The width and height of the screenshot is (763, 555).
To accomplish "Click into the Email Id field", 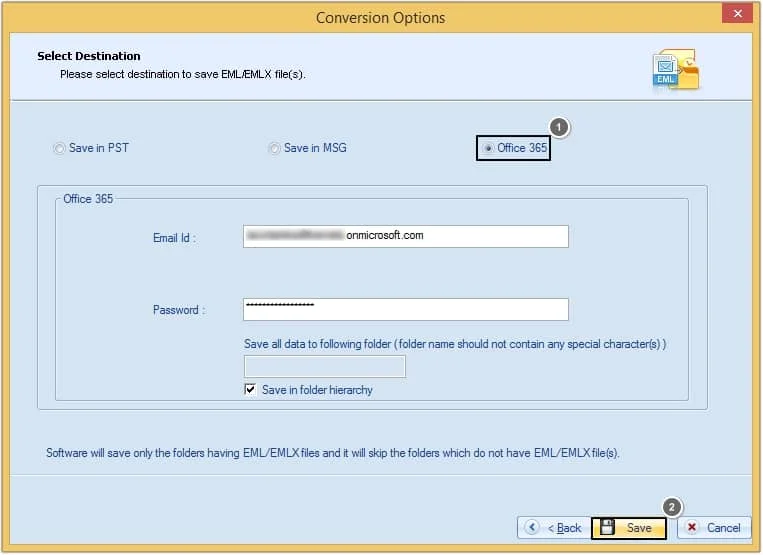I will click(405, 236).
